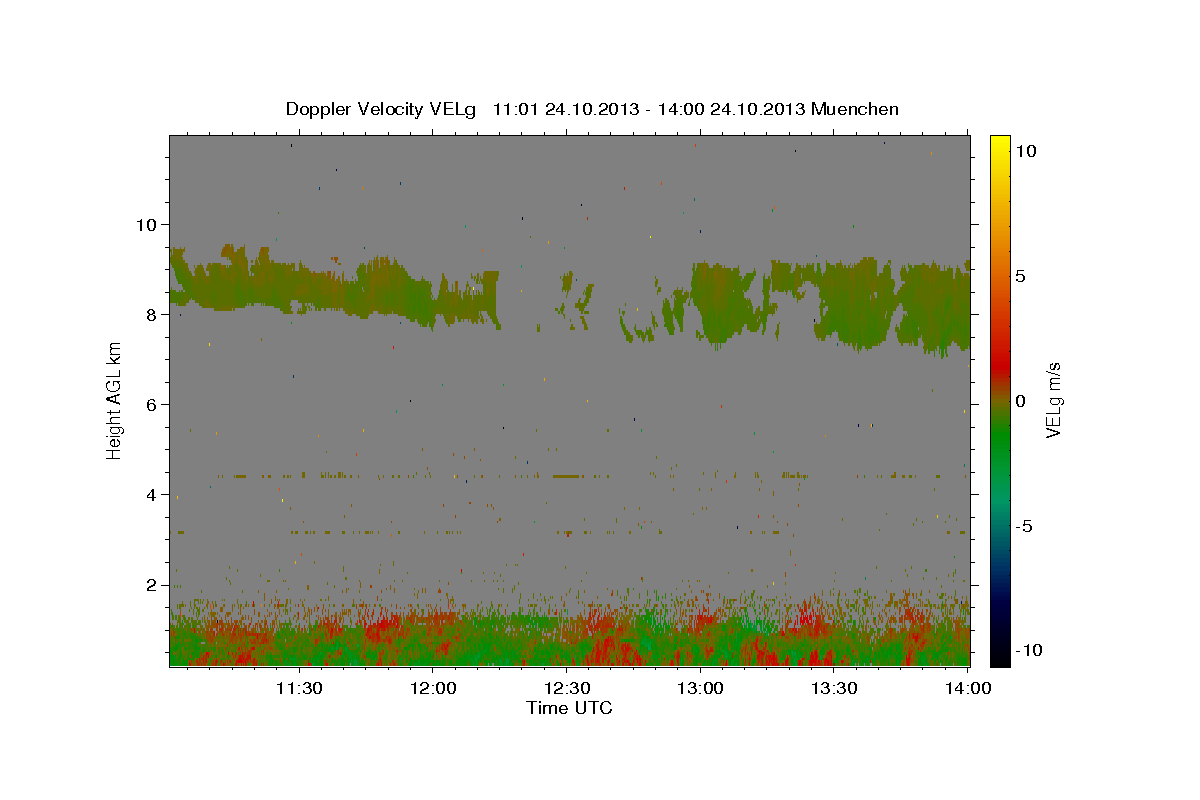The height and width of the screenshot is (800, 1200).
Task: Click the 'VELg m/s' colorbar label
Action: pyautogui.click(x=1053, y=401)
